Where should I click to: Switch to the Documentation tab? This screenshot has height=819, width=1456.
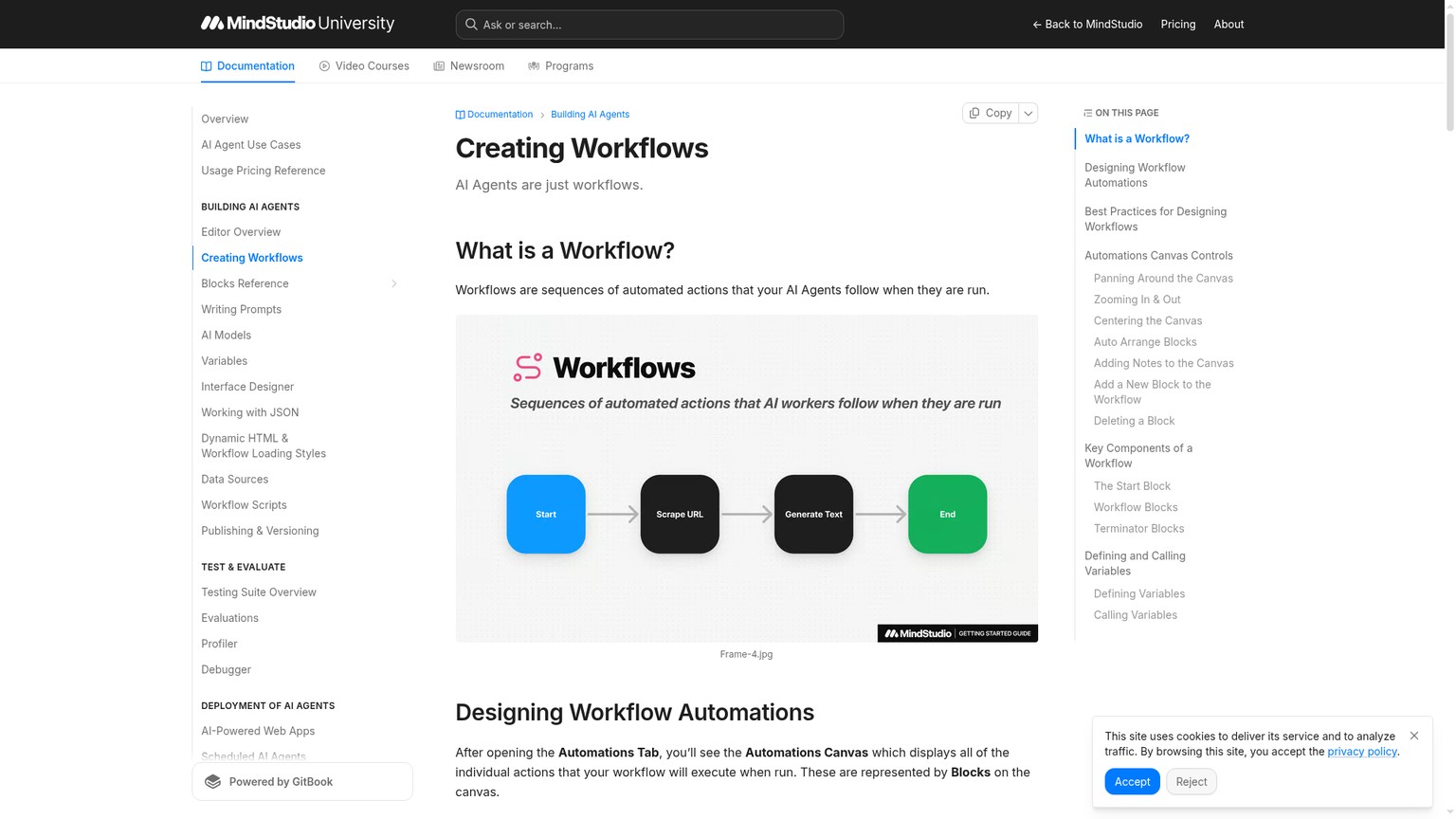point(247,66)
